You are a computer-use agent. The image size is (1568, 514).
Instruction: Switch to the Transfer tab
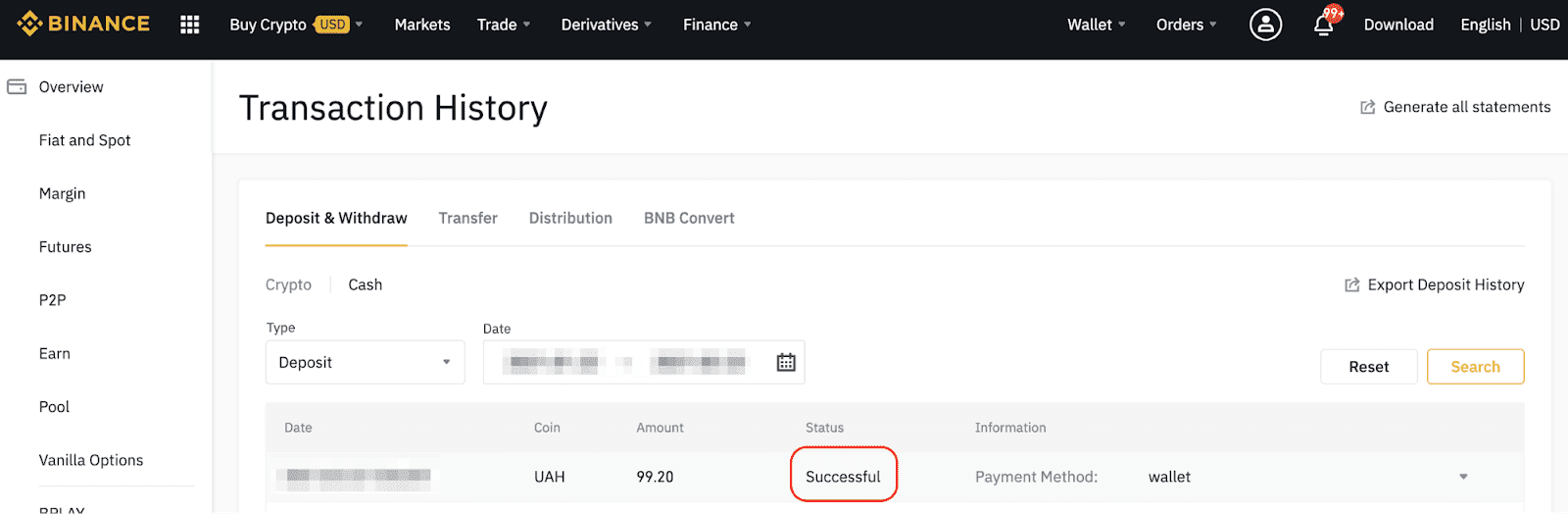point(468,218)
